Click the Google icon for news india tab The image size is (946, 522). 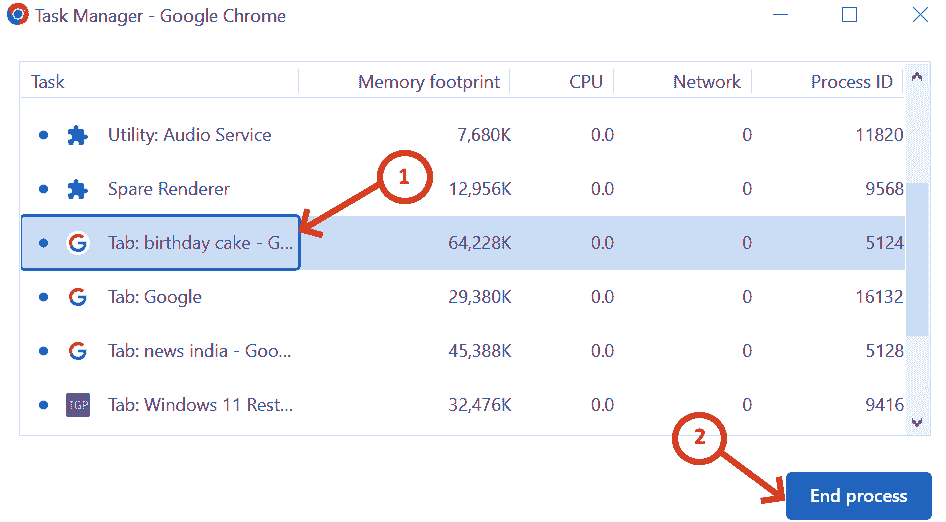(77, 351)
